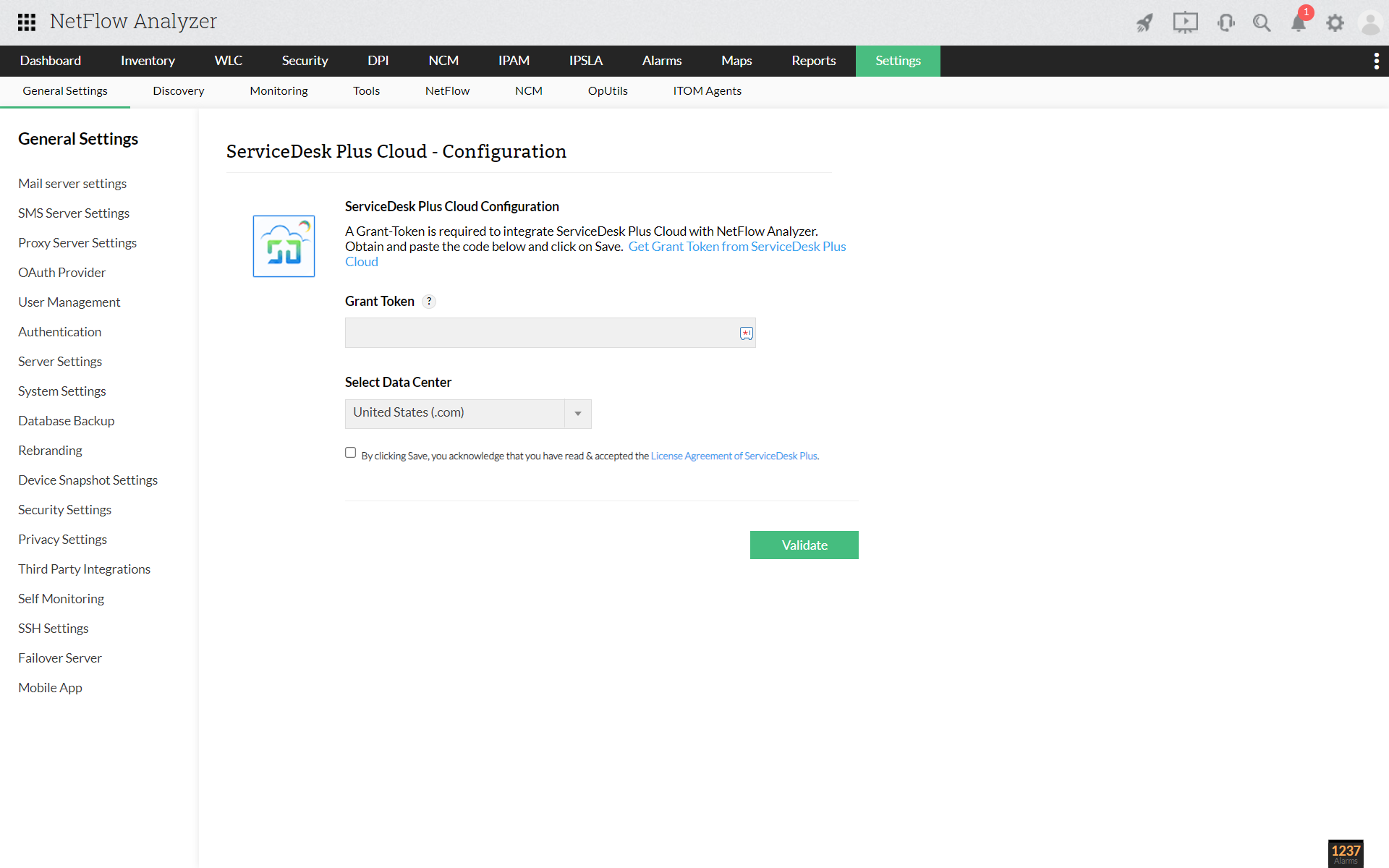Accept the License Agreement checkbox
This screenshot has width=1389, height=868.
[350, 452]
